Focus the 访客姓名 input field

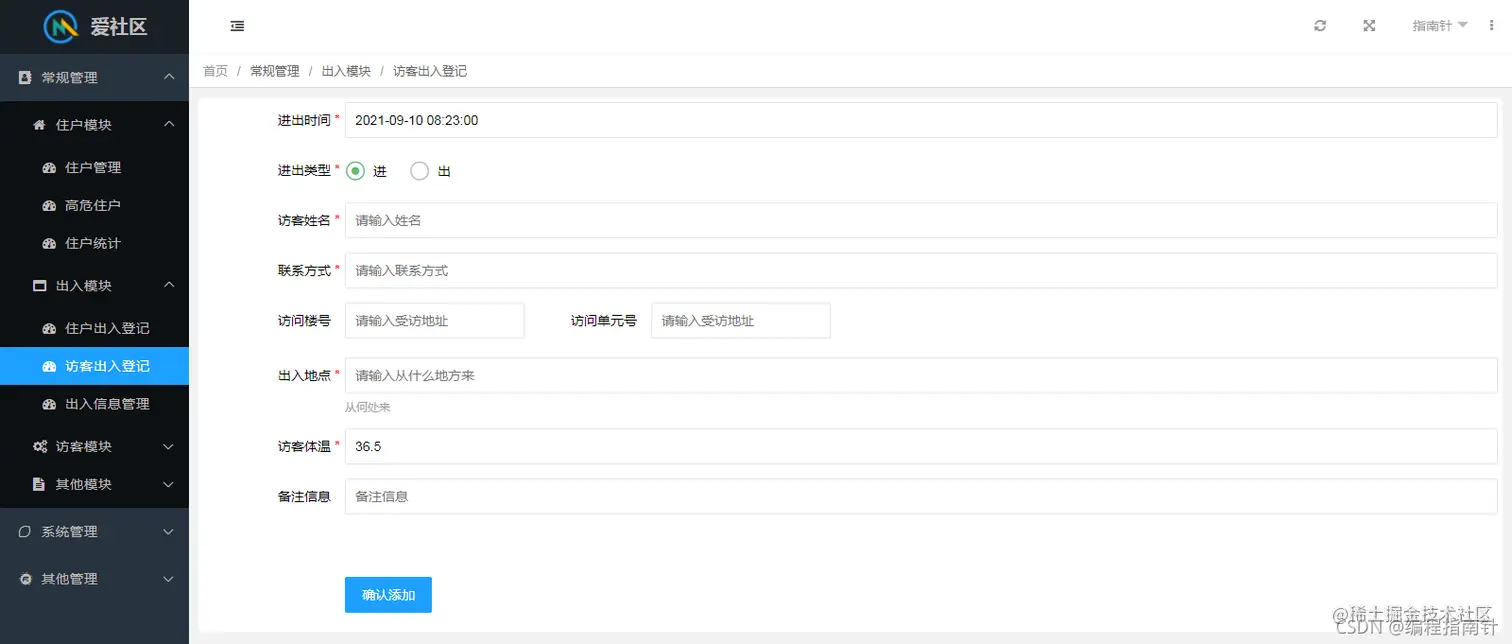[921, 220]
